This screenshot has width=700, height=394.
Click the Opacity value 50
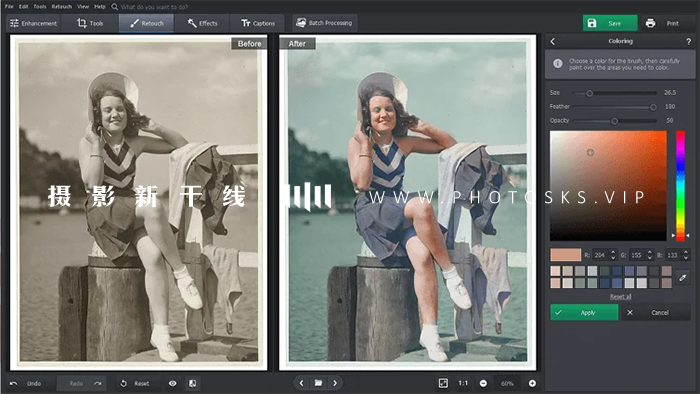click(x=670, y=120)
